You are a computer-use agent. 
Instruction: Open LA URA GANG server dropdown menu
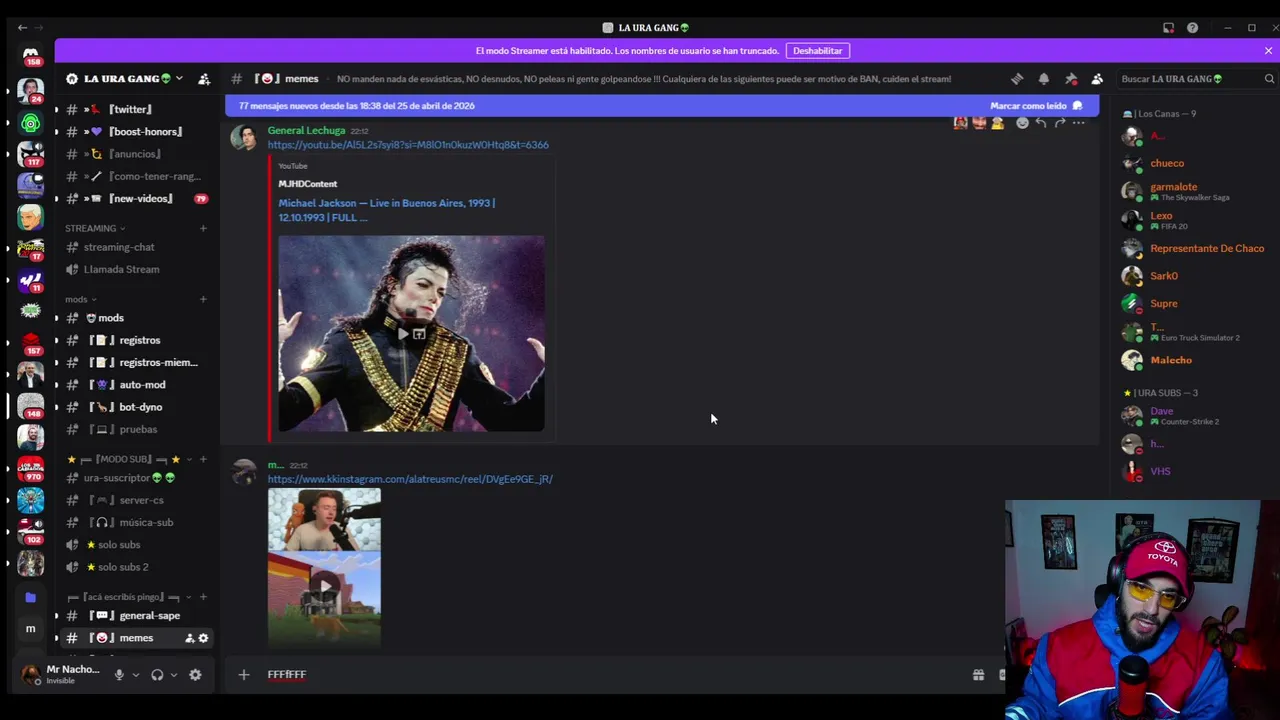coord(126,79)
